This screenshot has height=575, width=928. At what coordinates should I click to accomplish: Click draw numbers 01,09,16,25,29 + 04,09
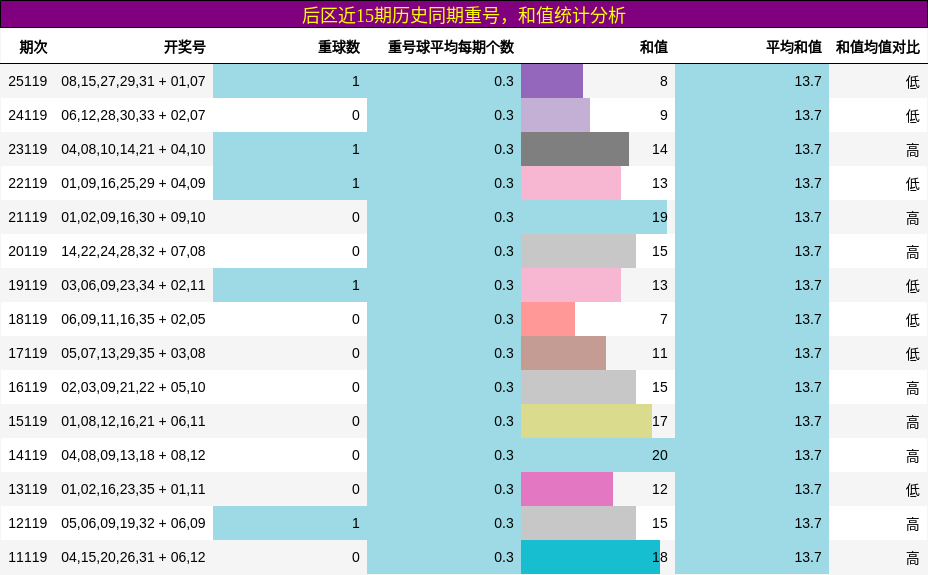tap(133, 183)
